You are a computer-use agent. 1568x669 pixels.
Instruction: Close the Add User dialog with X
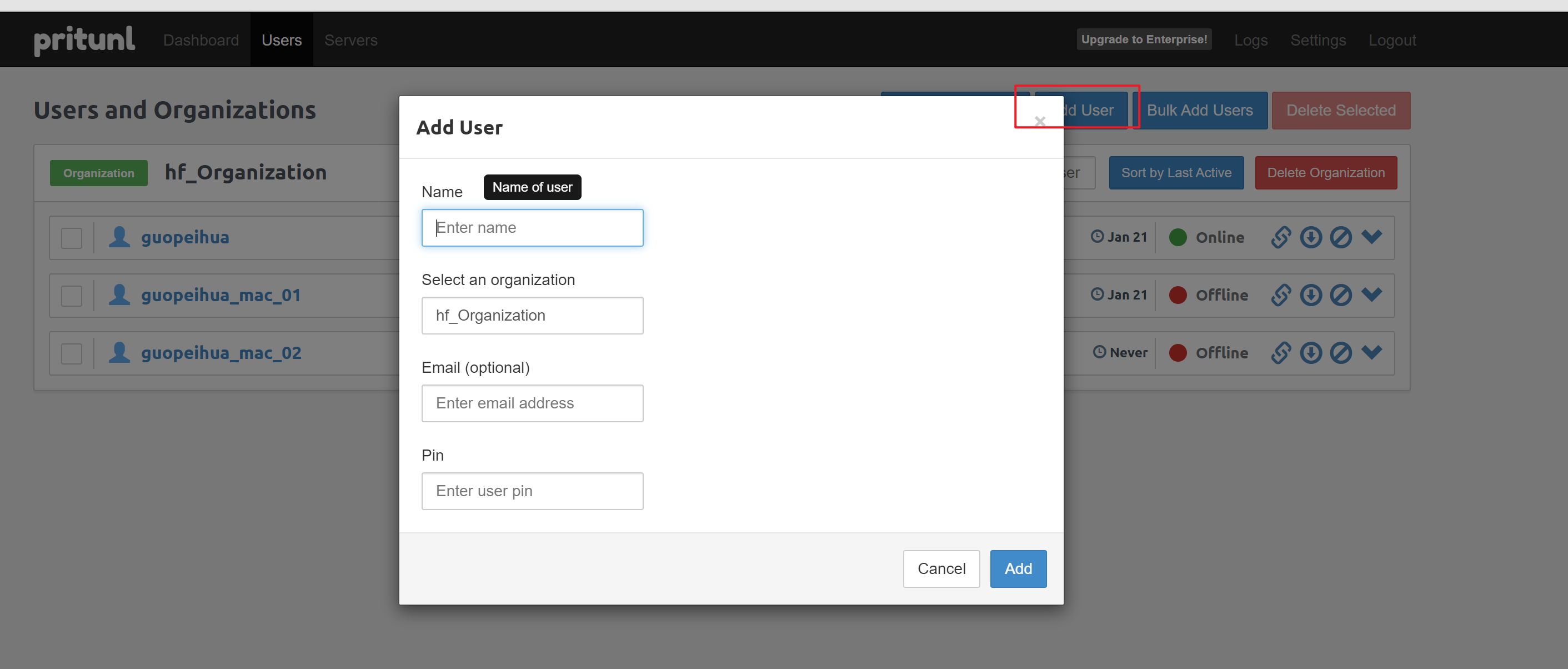tap(1040, 121)
